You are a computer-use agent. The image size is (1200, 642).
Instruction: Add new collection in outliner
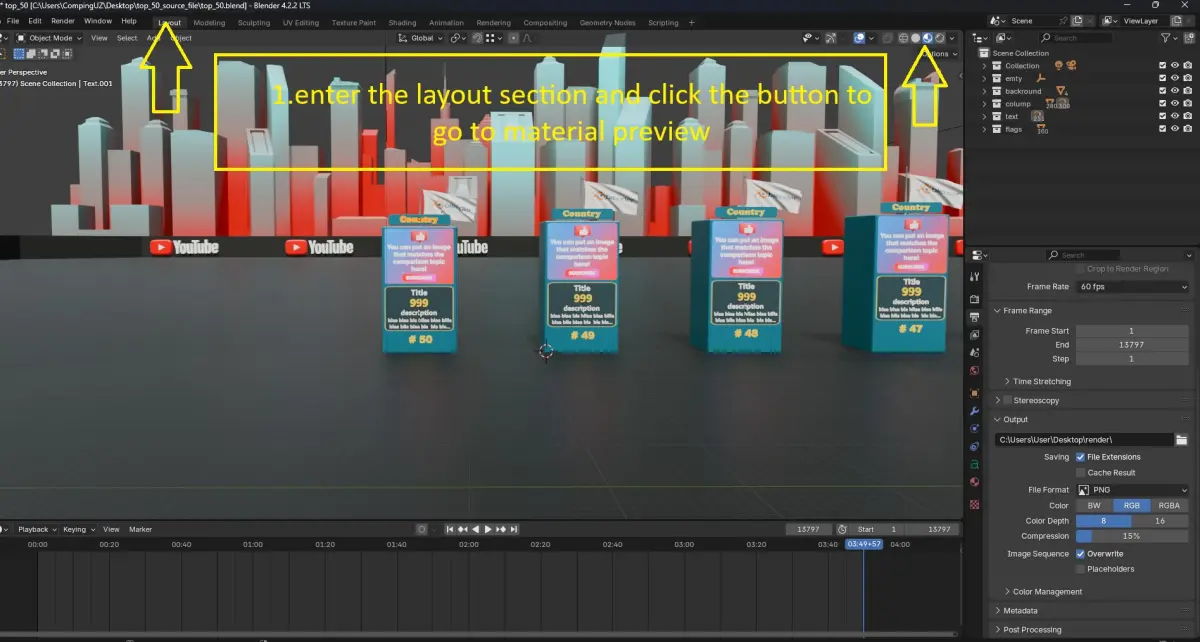pyautogui.click(x=1188, y=38)
